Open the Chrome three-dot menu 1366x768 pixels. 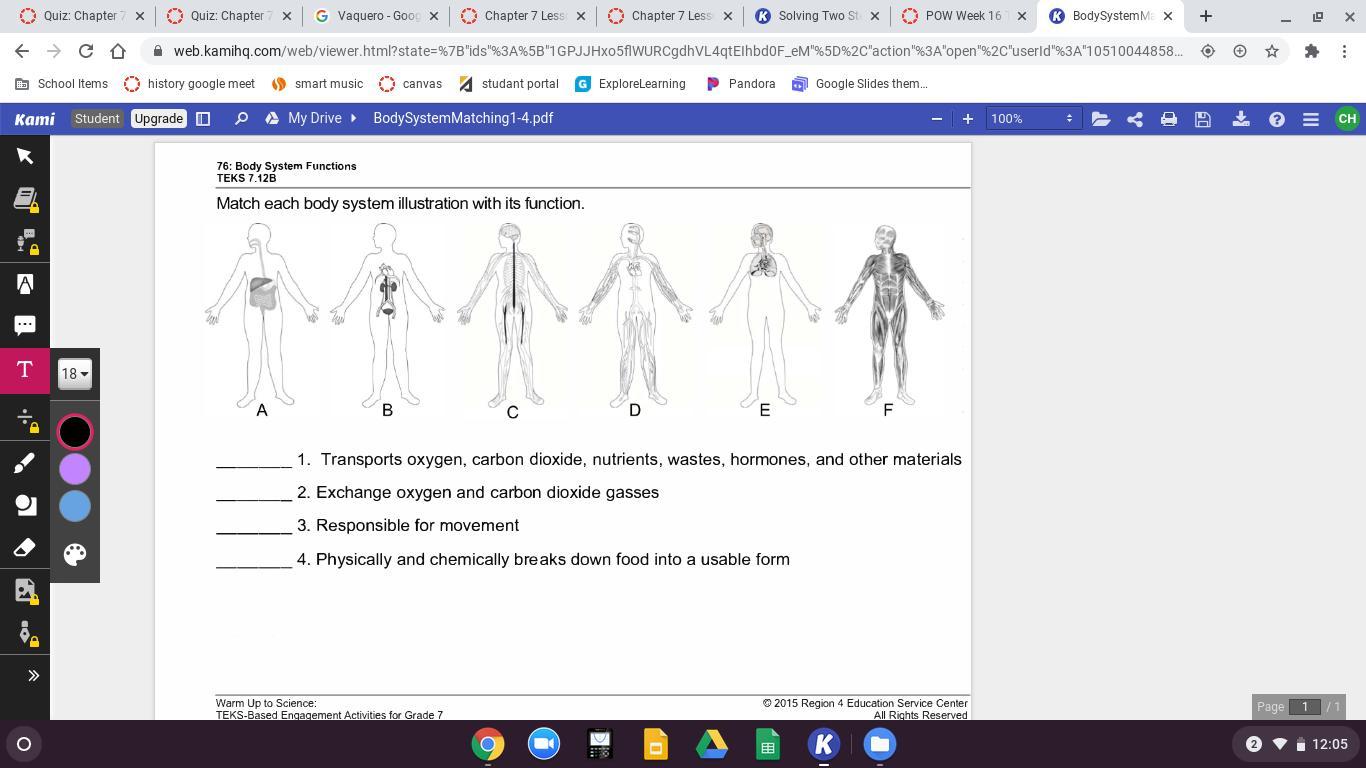(1343, 51)
